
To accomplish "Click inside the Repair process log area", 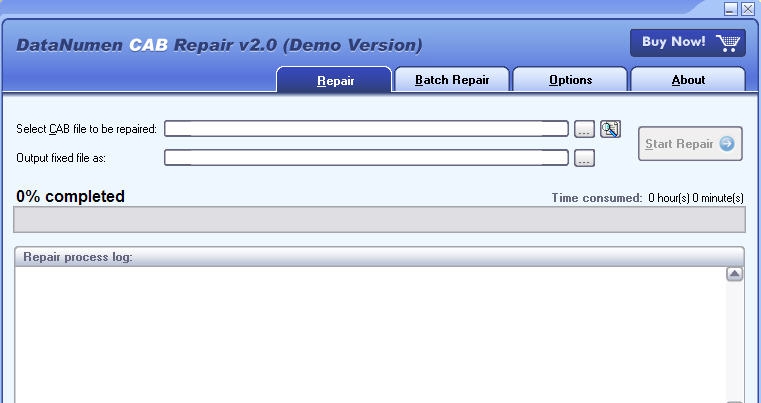I will click(x=370, y=334).
